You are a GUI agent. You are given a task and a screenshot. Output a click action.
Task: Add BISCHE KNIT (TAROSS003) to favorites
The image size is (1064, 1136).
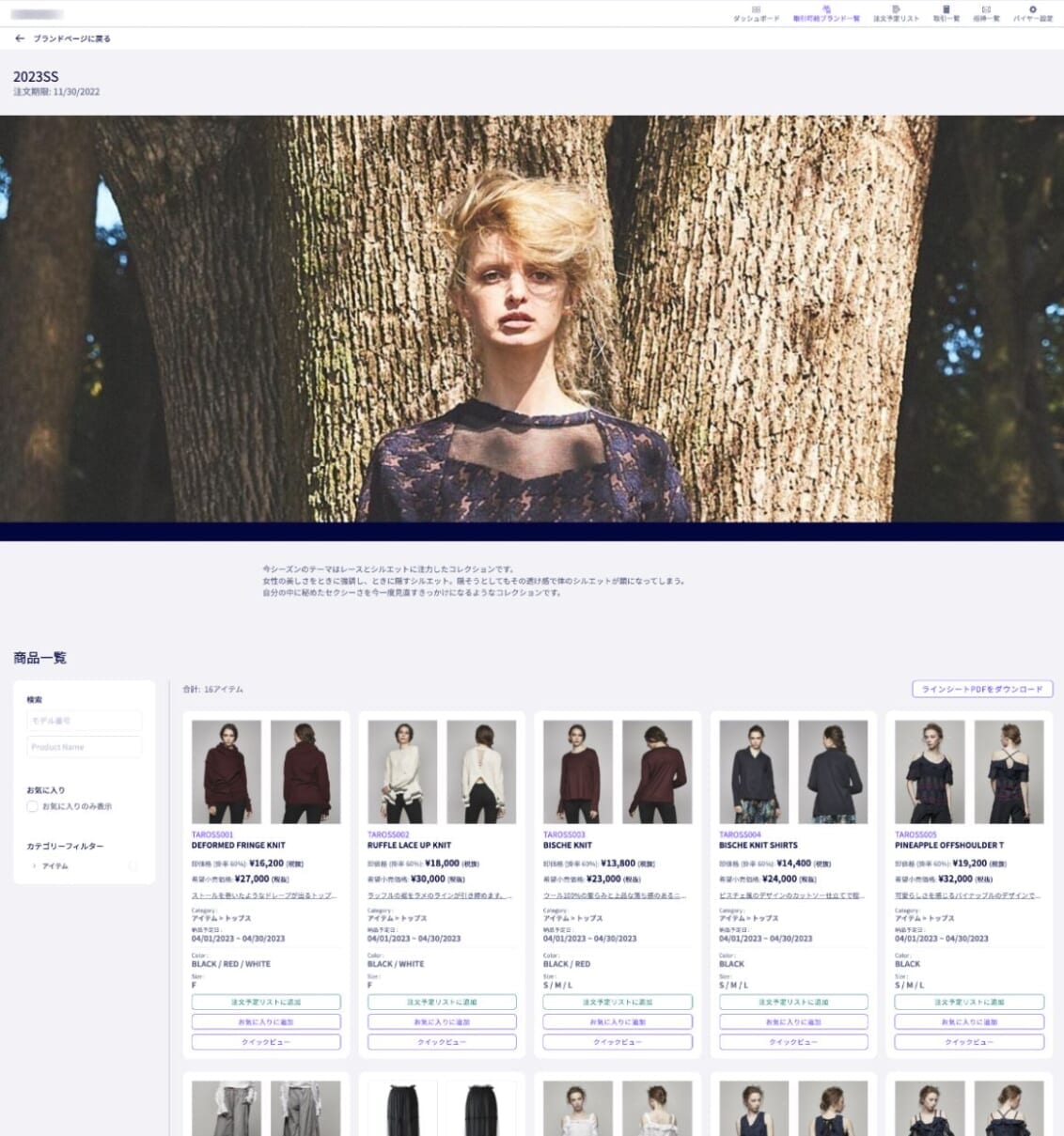coord(618,1022)
